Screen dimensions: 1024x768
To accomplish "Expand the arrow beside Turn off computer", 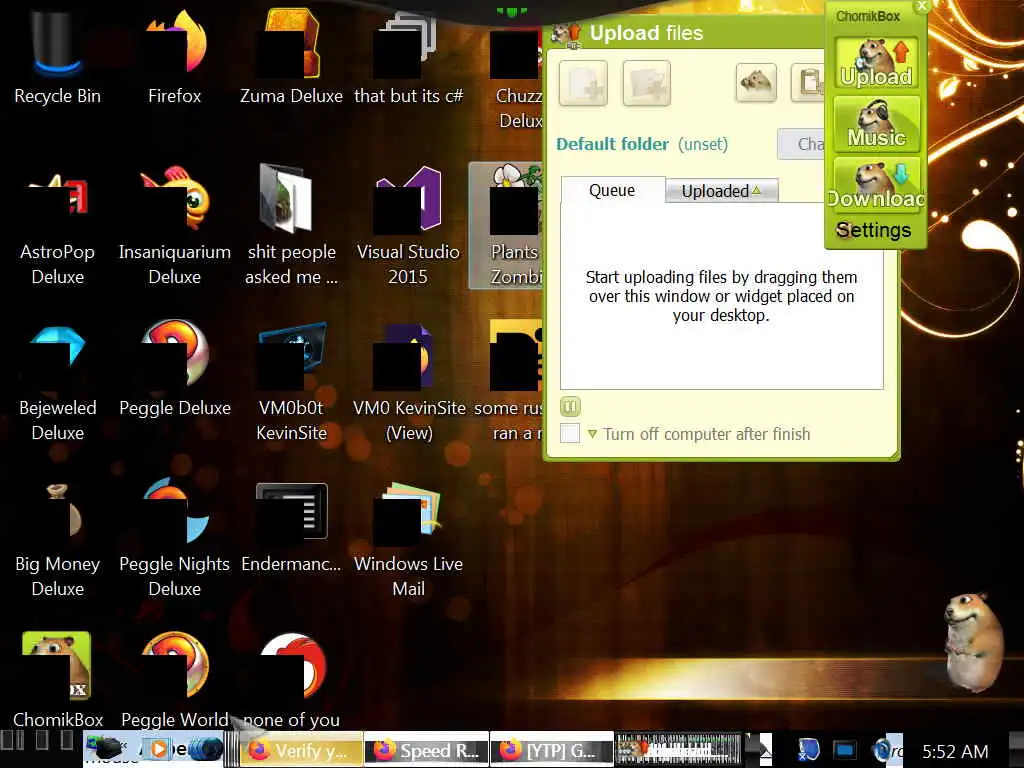I will [592, 434].
